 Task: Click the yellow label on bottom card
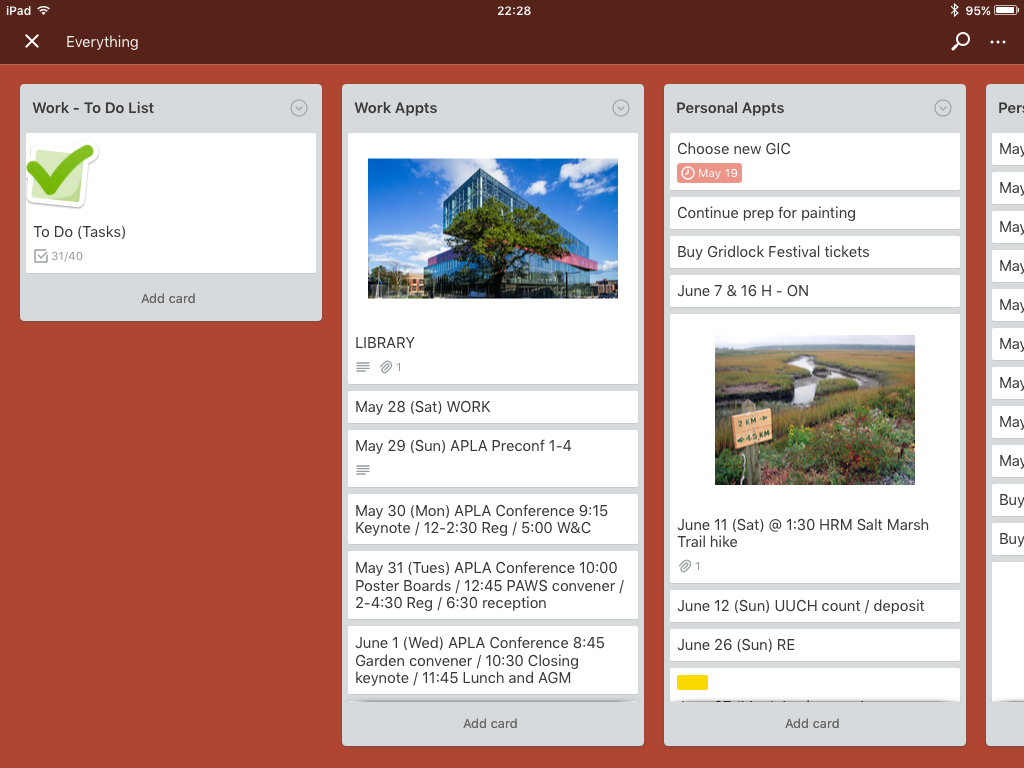point(692,682)
